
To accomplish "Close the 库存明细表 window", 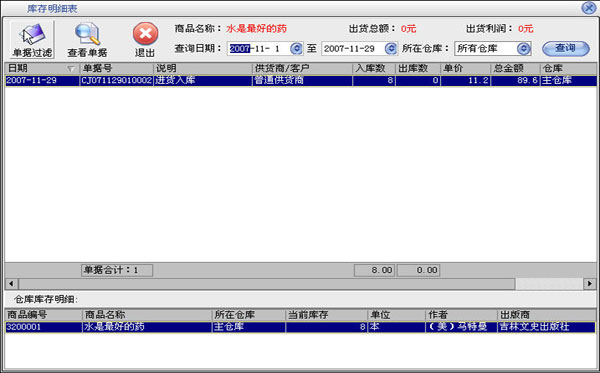I will click(x=589, y=8).
